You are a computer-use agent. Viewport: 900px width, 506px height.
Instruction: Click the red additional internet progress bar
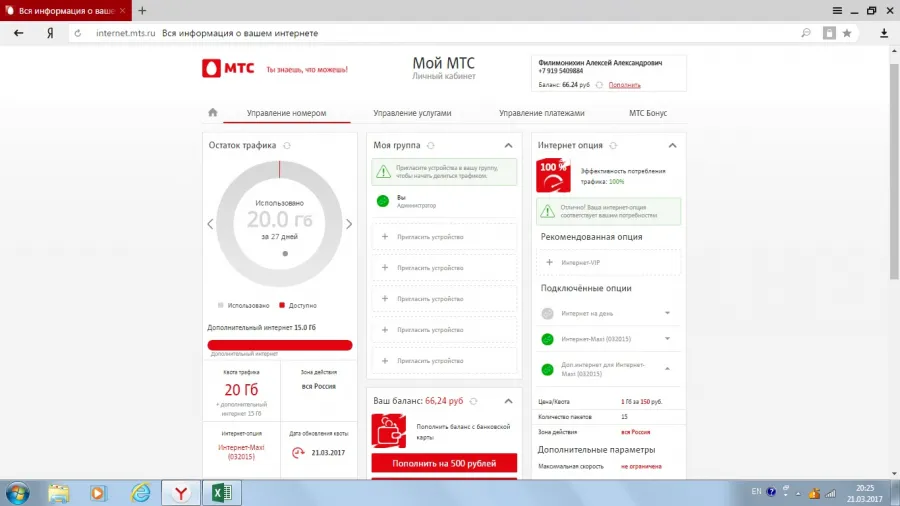280,345
